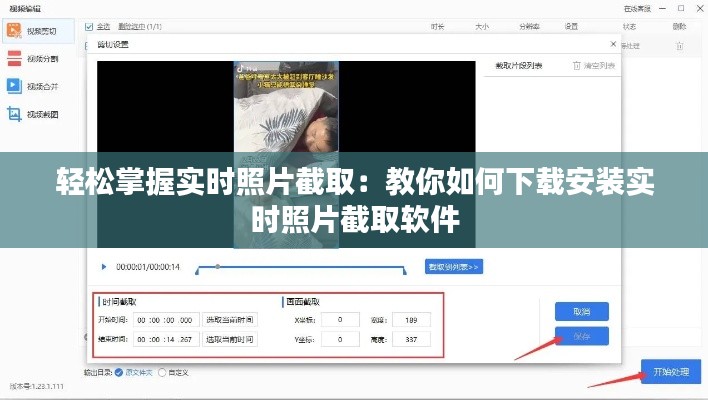Click the 取消 cancel button
Image resolution: width=708 pixels, height=400 pixels.
tap(582, 312)
